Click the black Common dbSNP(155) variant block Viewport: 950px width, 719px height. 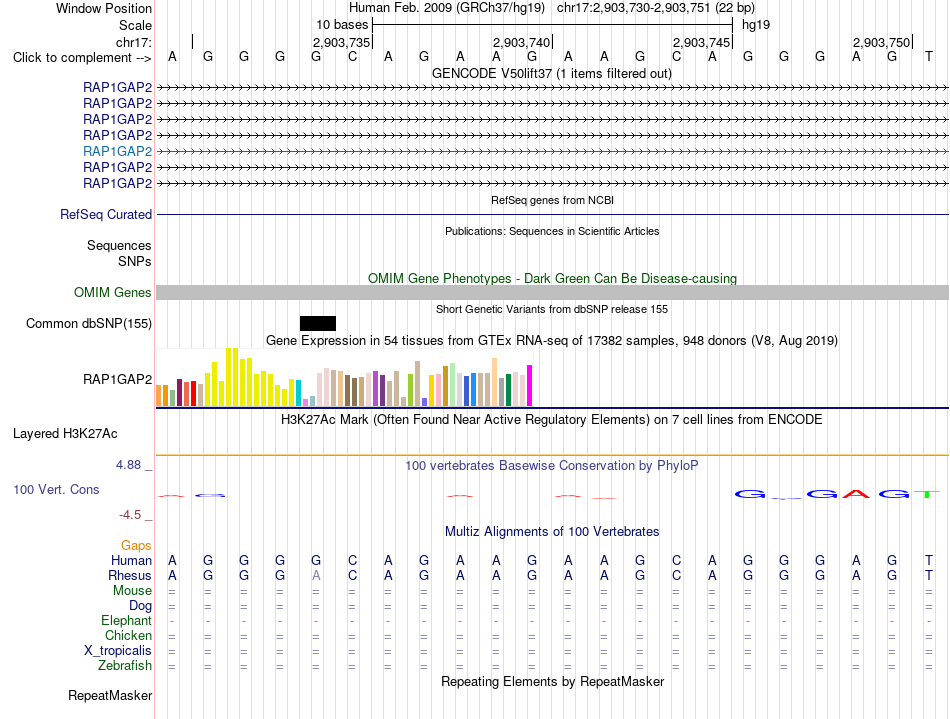[x=317, y=323]
